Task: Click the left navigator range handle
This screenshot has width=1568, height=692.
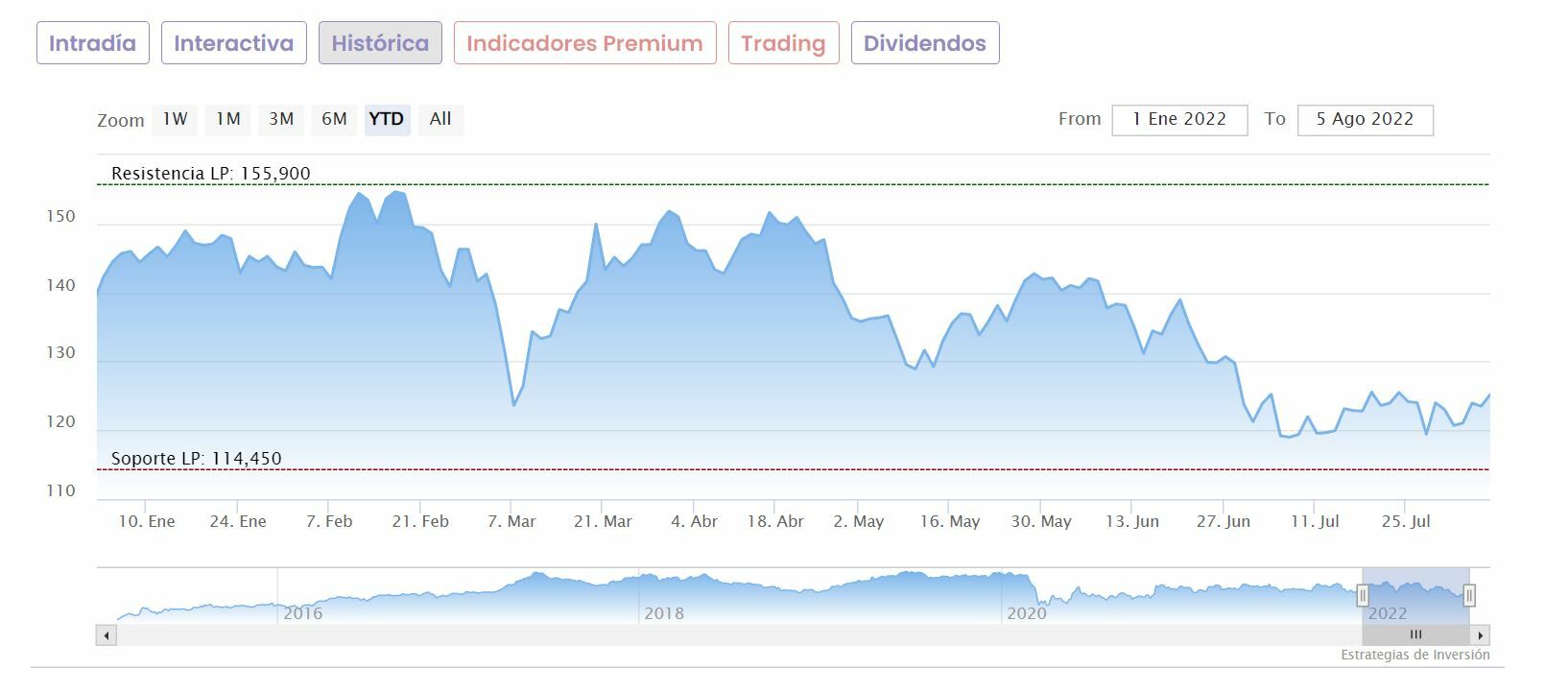Action: click(1363, 596)
